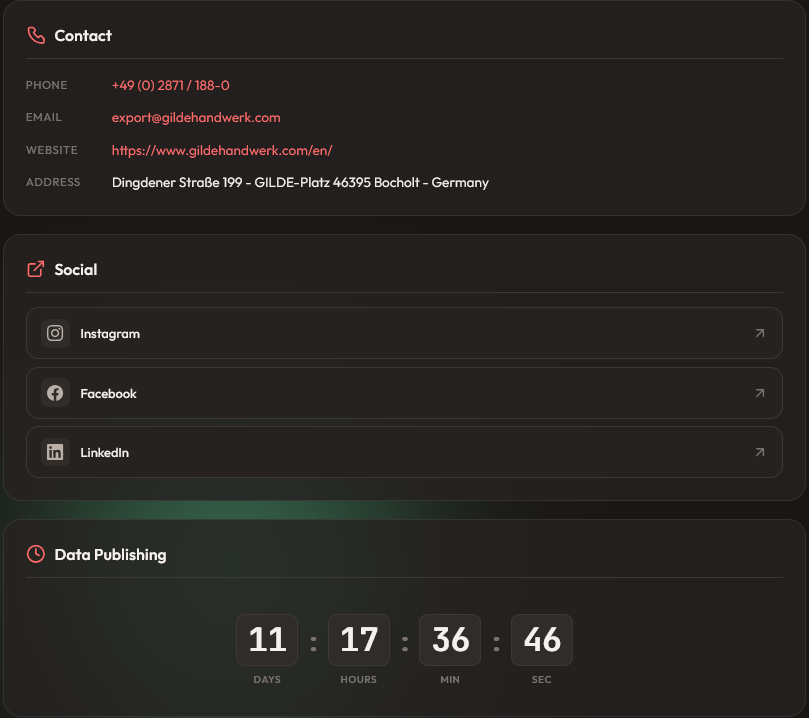Click the SEC label under the countdown

[x=542, y=680]
